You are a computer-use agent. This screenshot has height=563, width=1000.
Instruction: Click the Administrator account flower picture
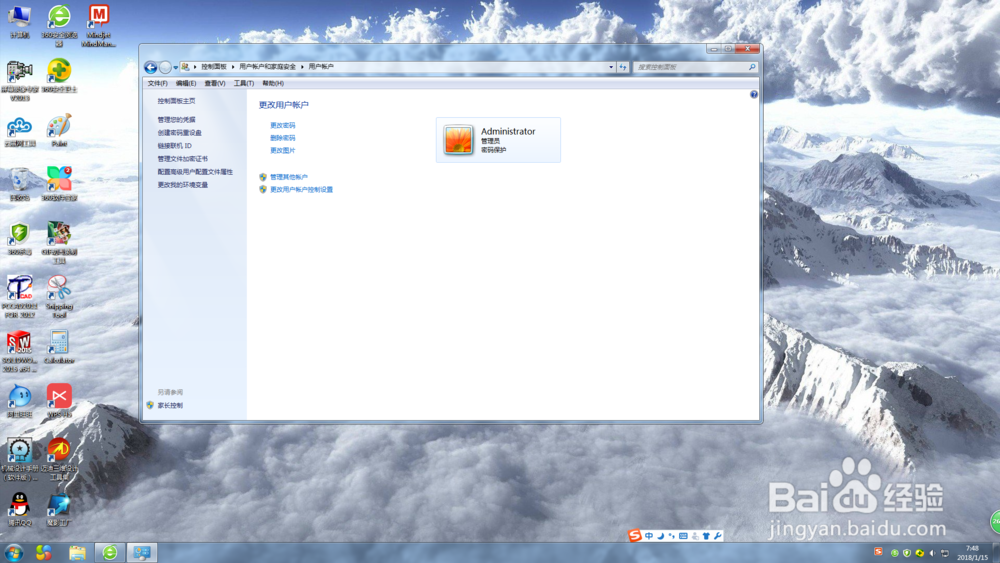458,140
